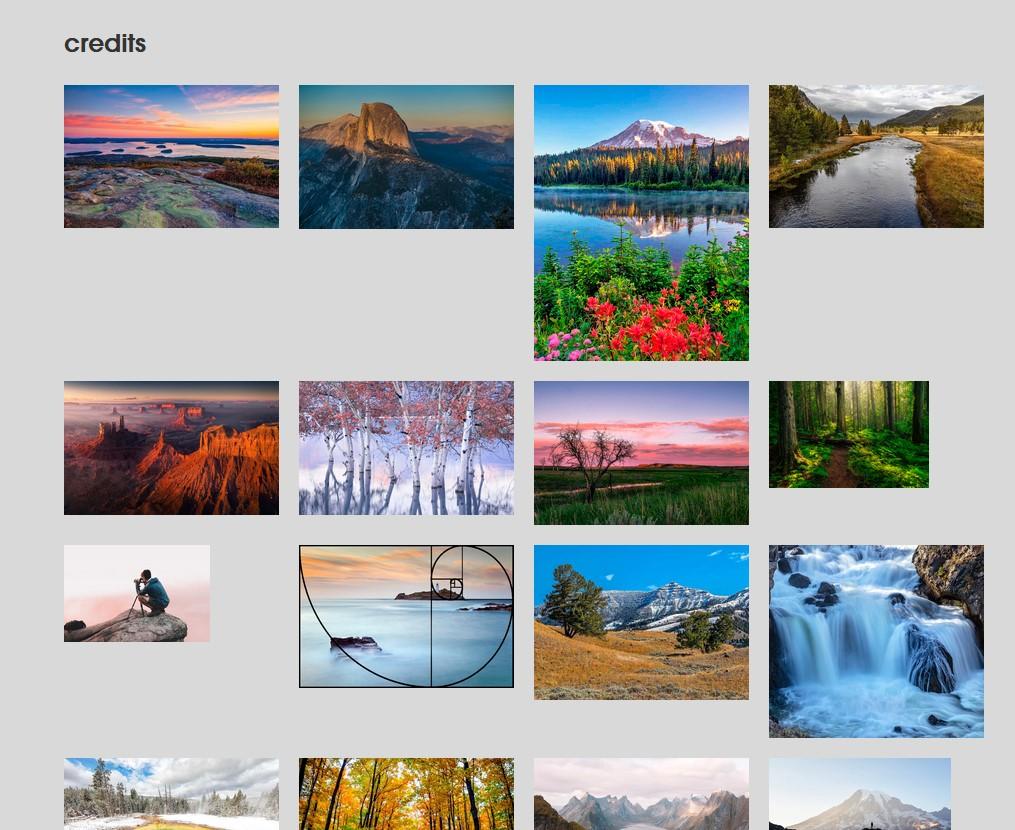Click the dark boulder in the waterfall photo
Viewport: 1015px width, 830px height.
pyautogui.click(x=931, y=659)
